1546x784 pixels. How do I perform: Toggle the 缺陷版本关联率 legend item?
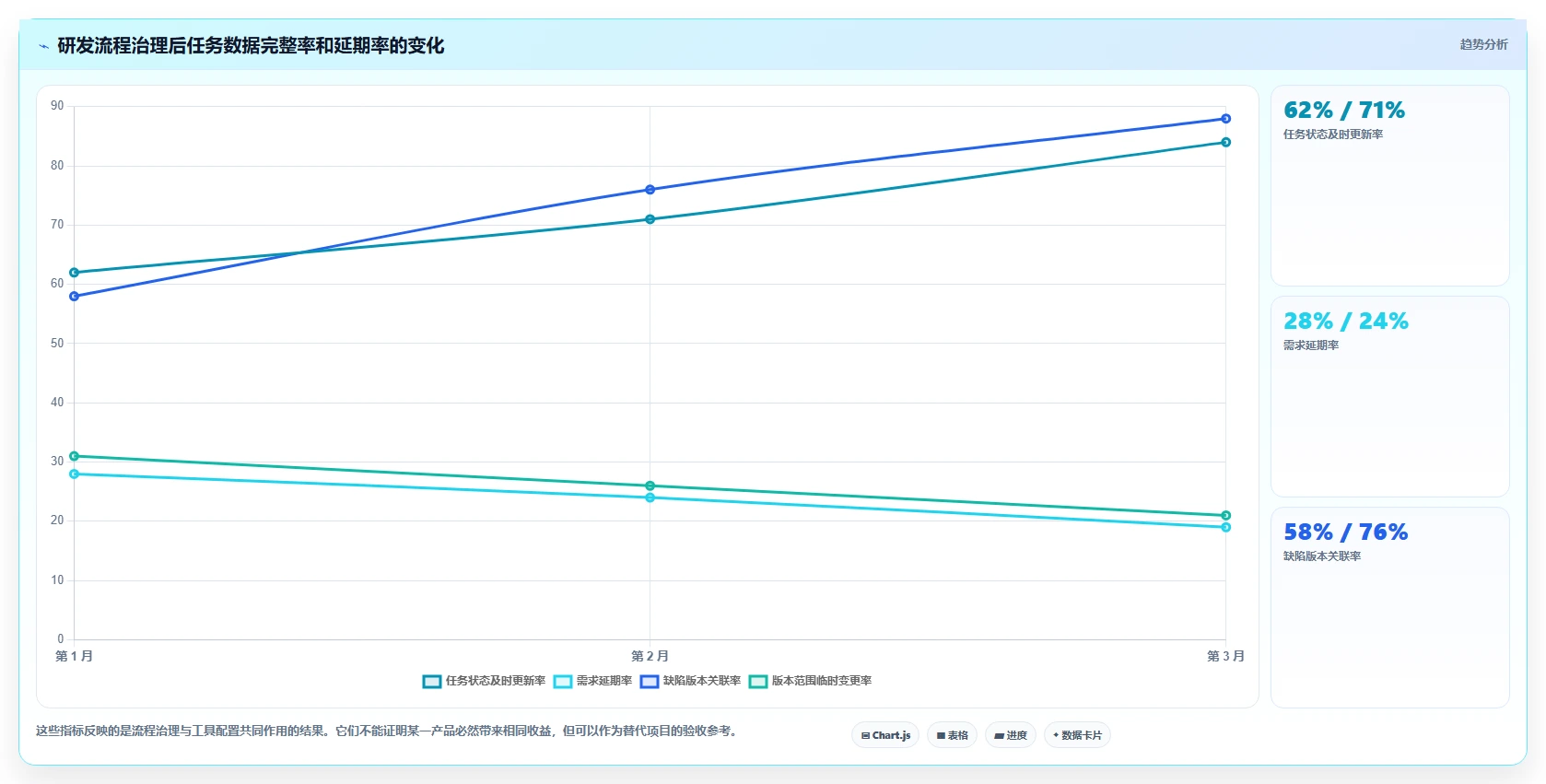pyautogui.click(x=690, y=681)
